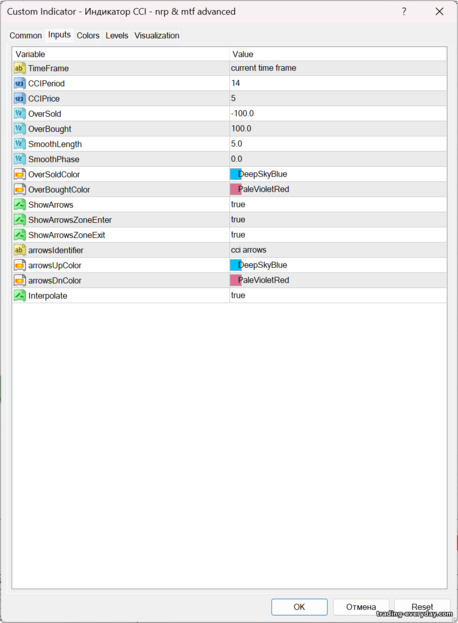This screenshot has height=623, width=458.
Task: Click the Отмена cancel button
Action: [361, 607]
